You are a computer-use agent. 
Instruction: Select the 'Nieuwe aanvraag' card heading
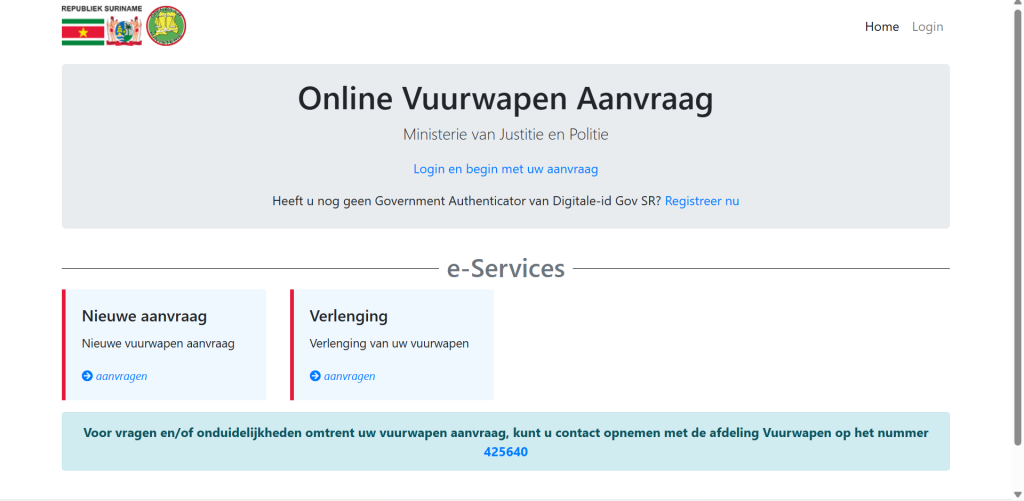click(x=144, y=316)
